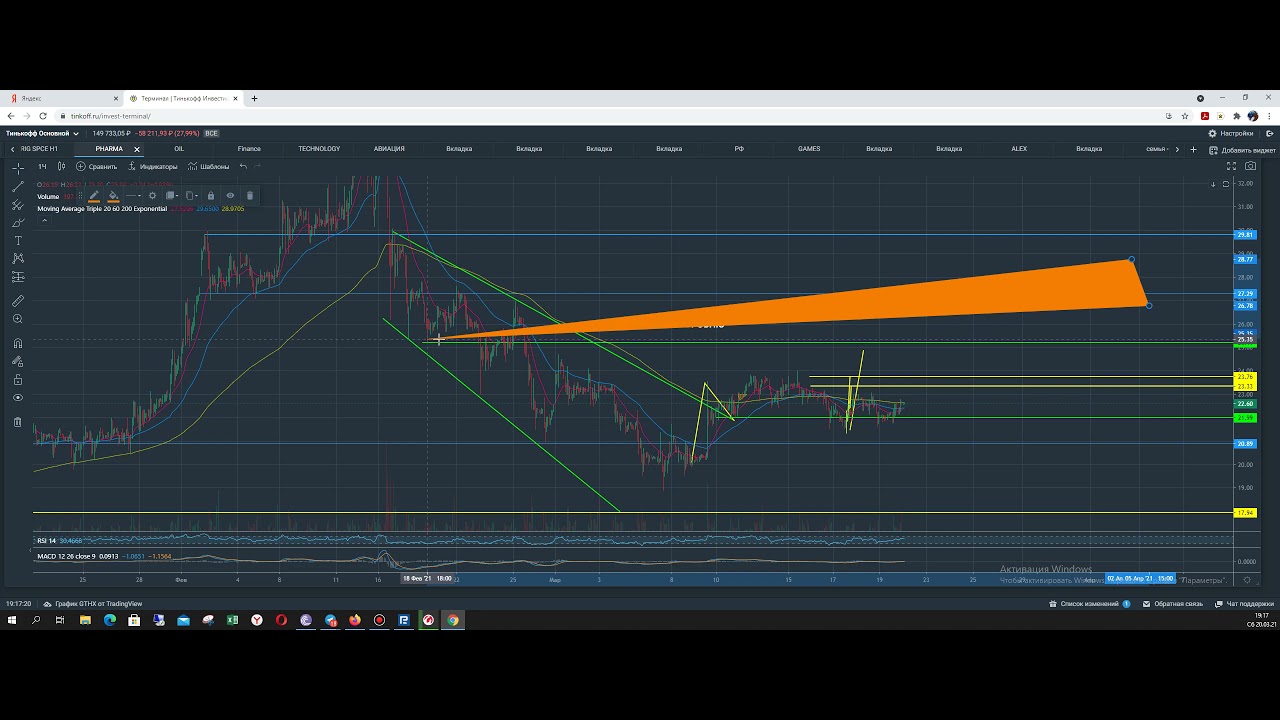Open a new browser tab
The height and width of the screenshot is (720, 1280).
(x=254, y=99)
